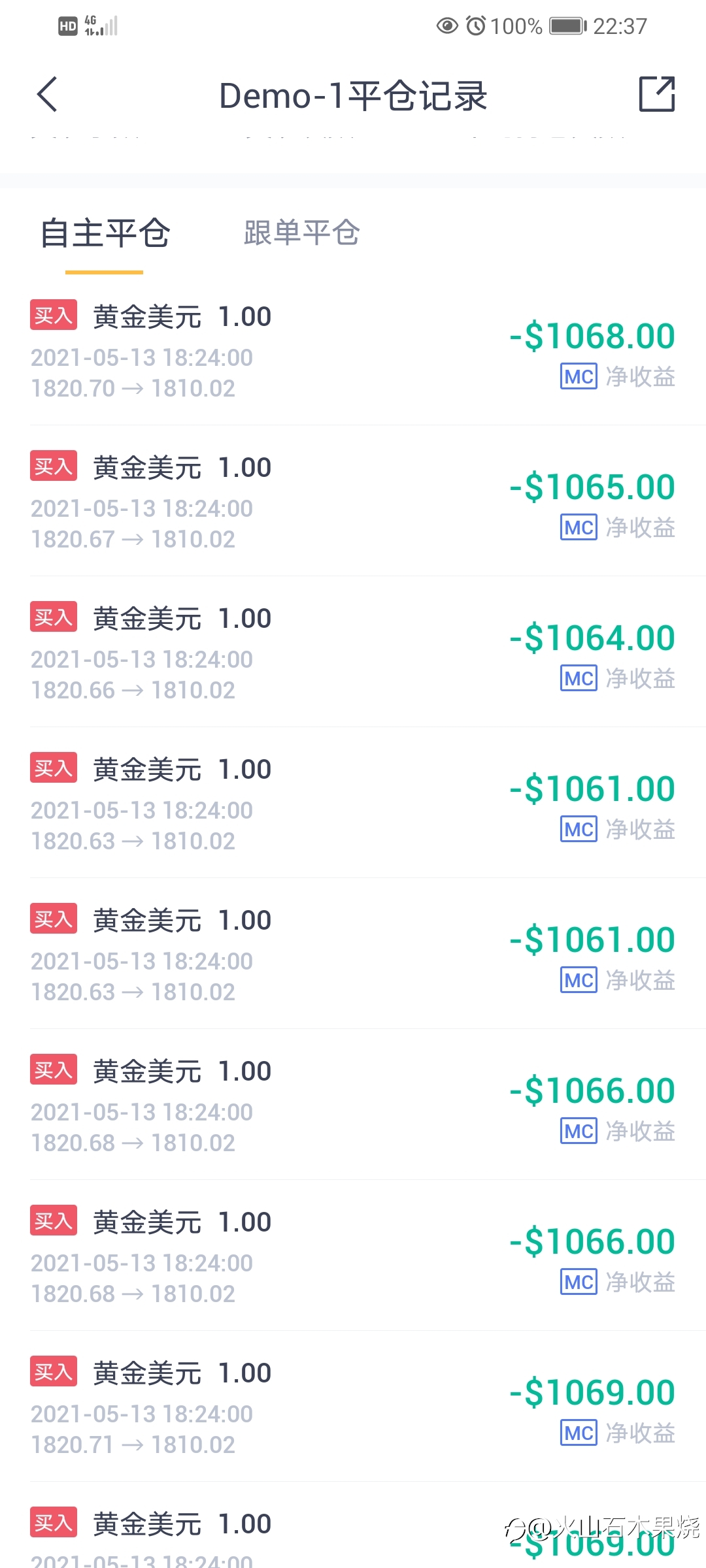This screenshot has width=706, height=1568.
Task: Tap the MC badge beside -$1064.00
Action: click(x=579, y=678)
